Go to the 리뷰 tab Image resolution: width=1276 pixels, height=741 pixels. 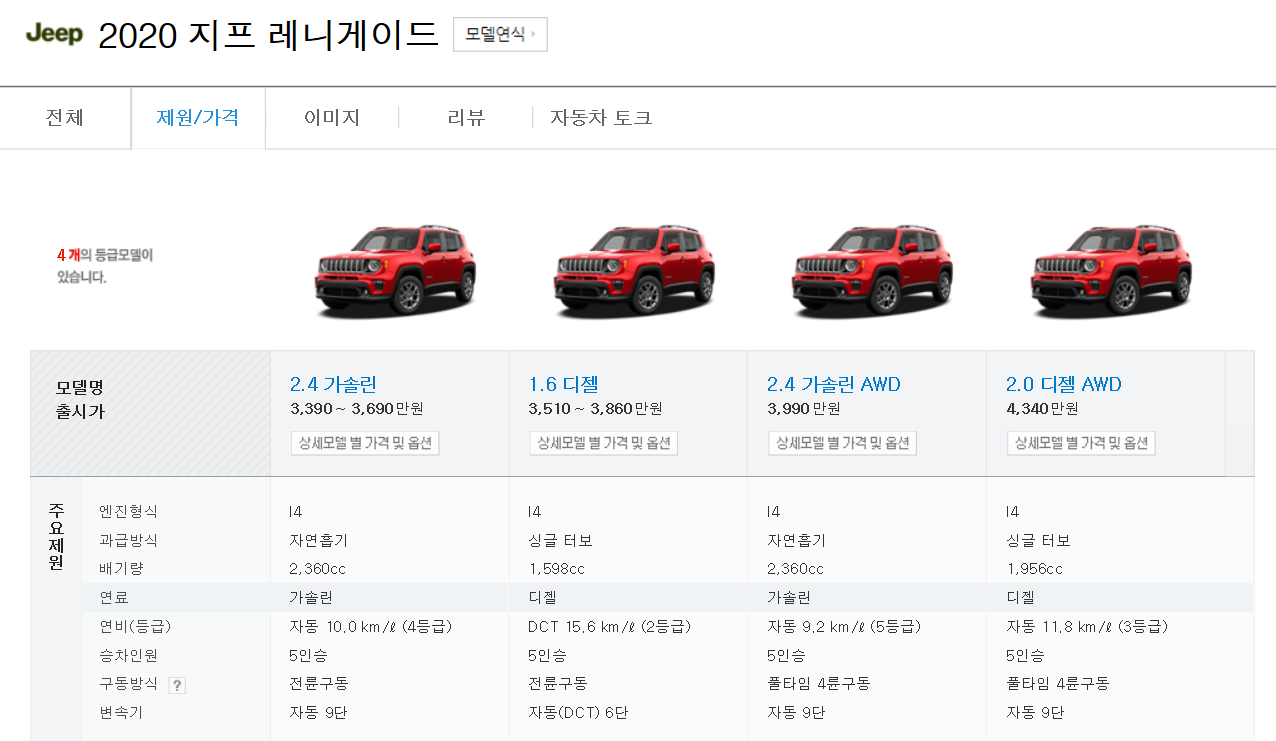(466, 118)
